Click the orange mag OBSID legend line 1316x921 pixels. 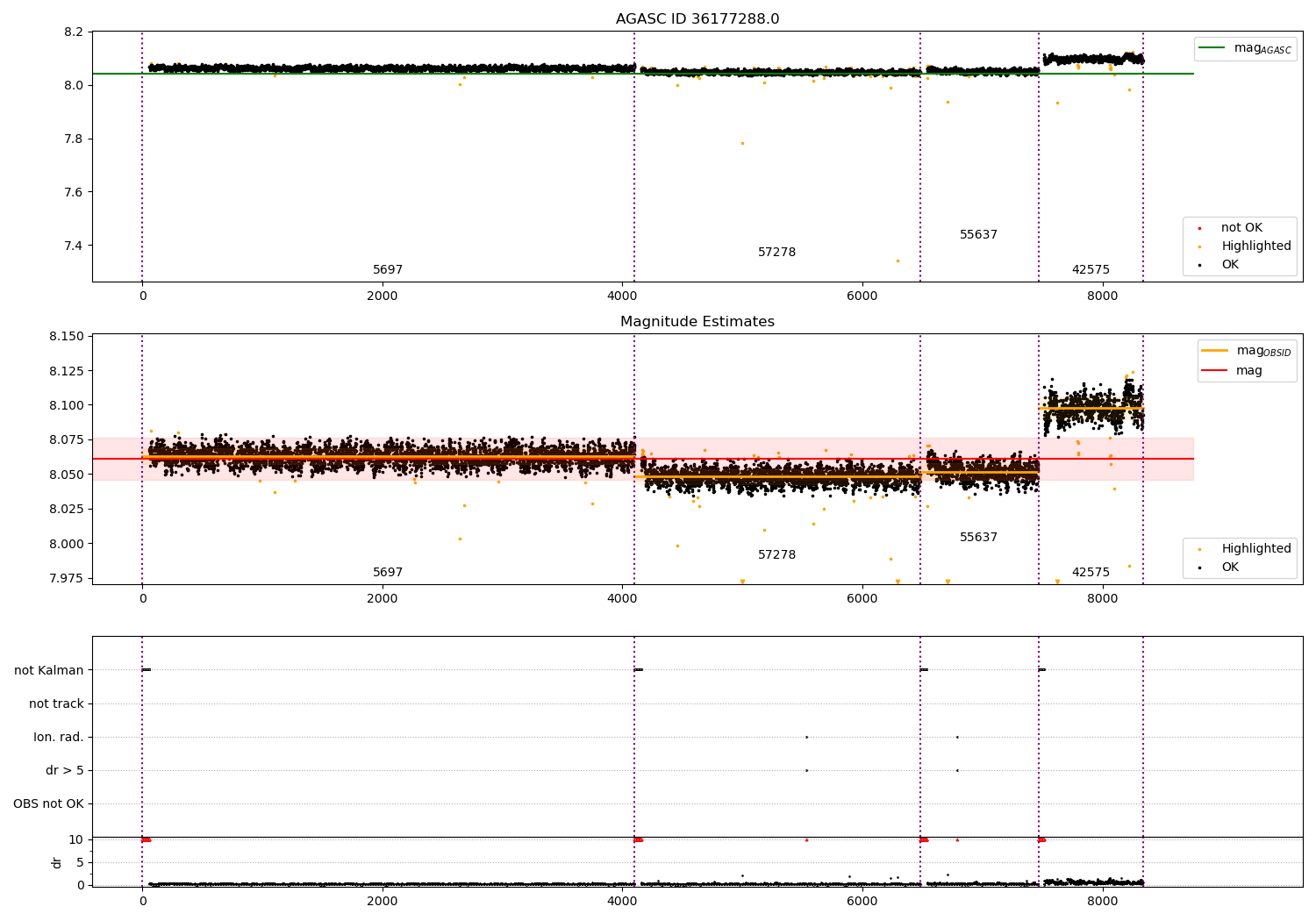tap(1214, 351)
